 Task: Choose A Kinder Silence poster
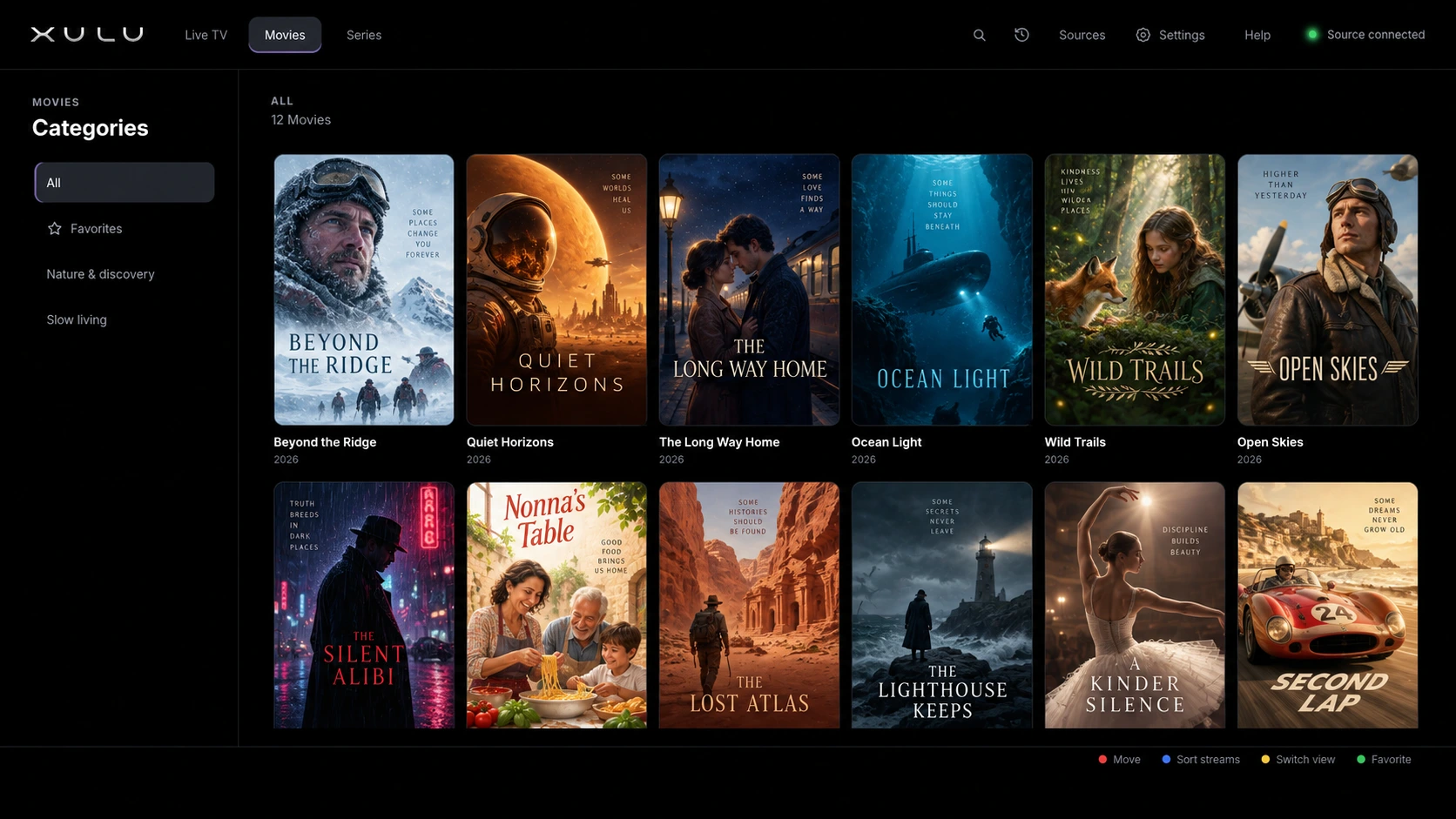coord(1135,605)
